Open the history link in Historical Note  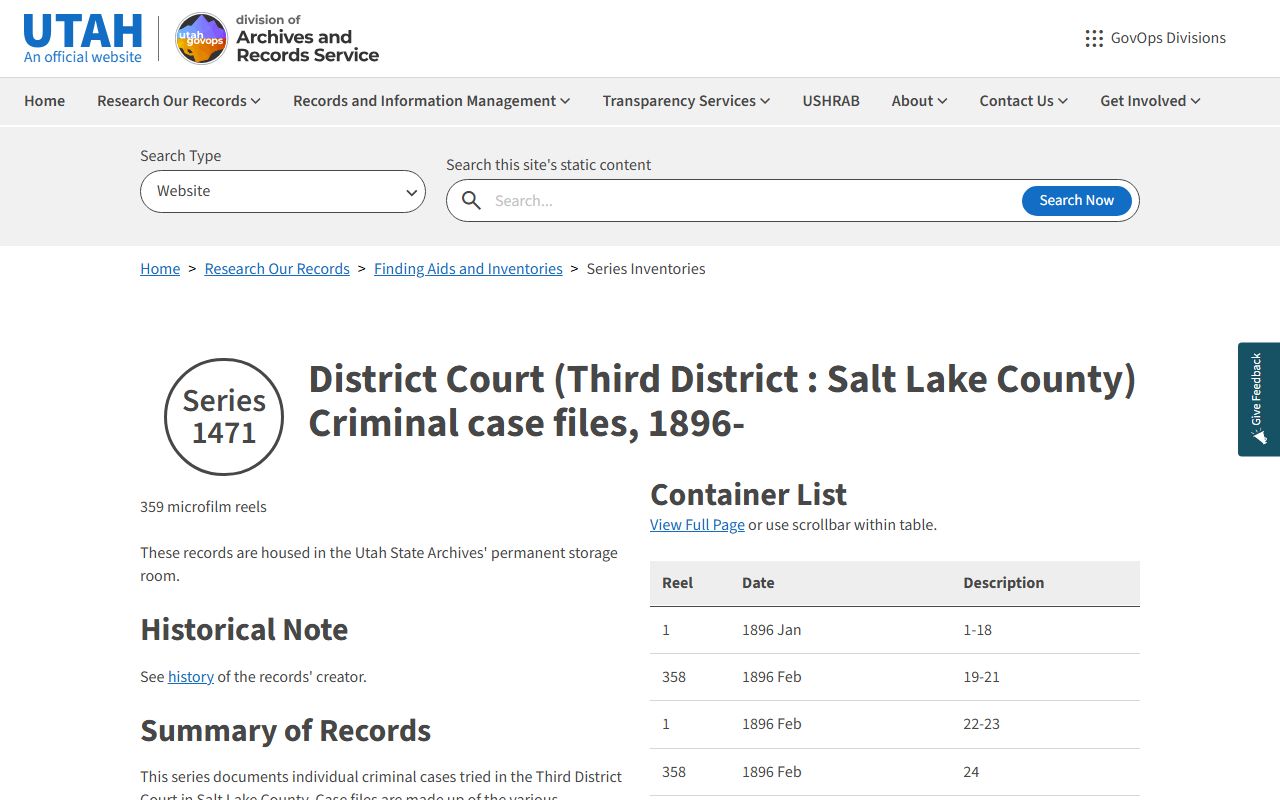coord(191,677)
